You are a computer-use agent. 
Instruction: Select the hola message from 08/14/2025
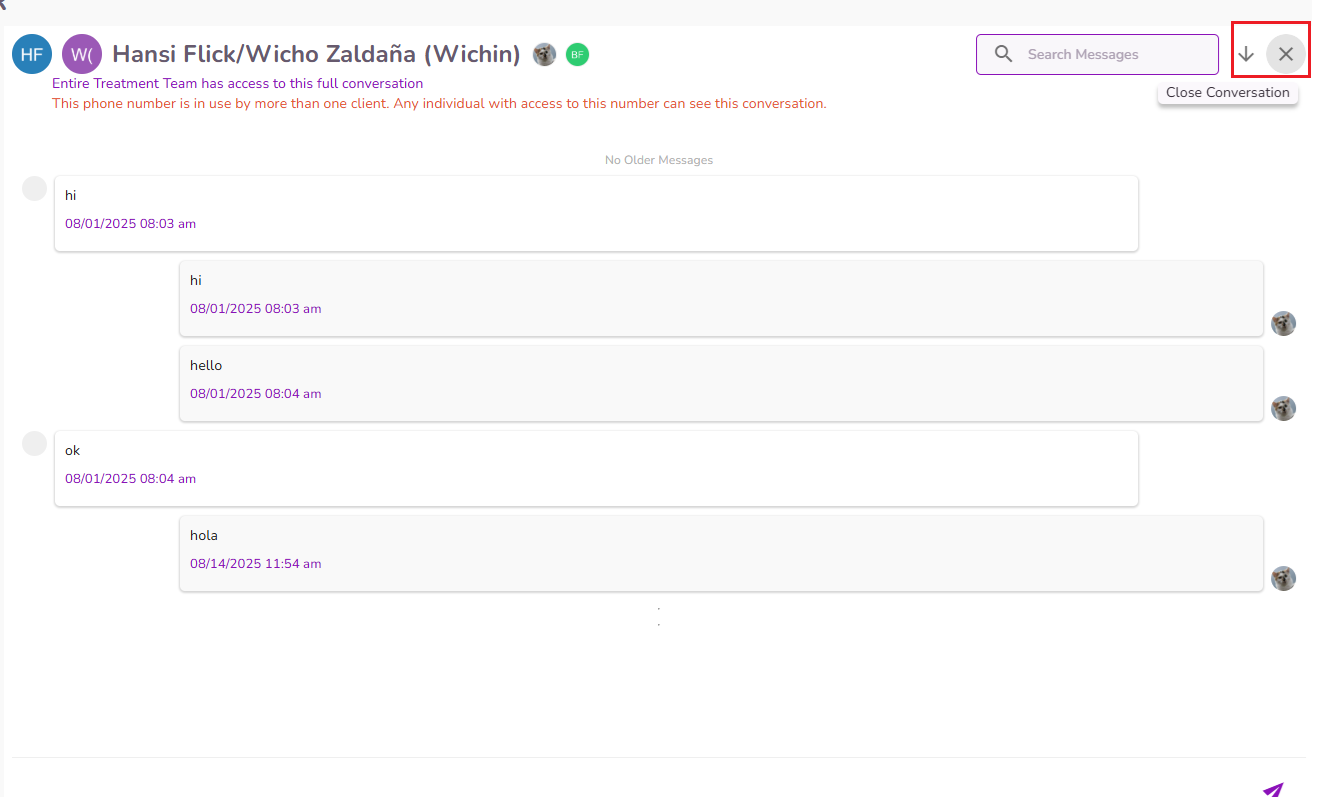[x=721, y=553]
